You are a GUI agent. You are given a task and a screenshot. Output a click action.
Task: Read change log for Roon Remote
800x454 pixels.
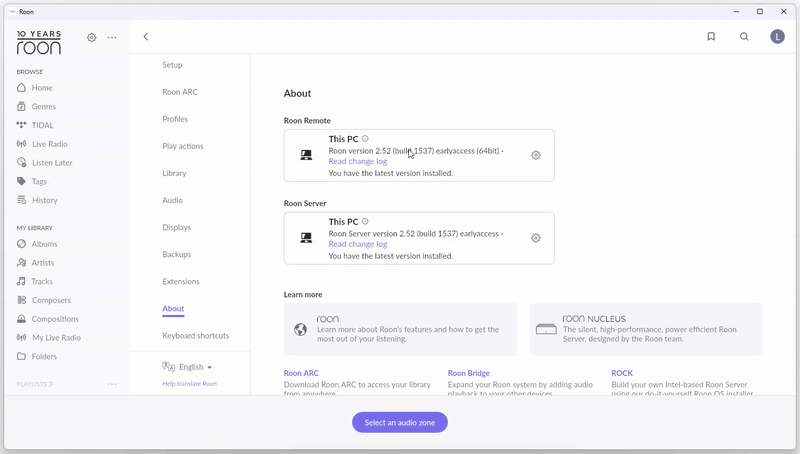(358, 161)
